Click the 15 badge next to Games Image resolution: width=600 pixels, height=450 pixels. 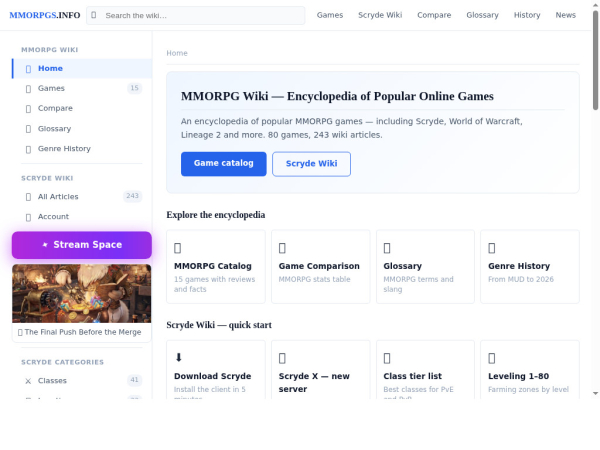coord(134,88)
